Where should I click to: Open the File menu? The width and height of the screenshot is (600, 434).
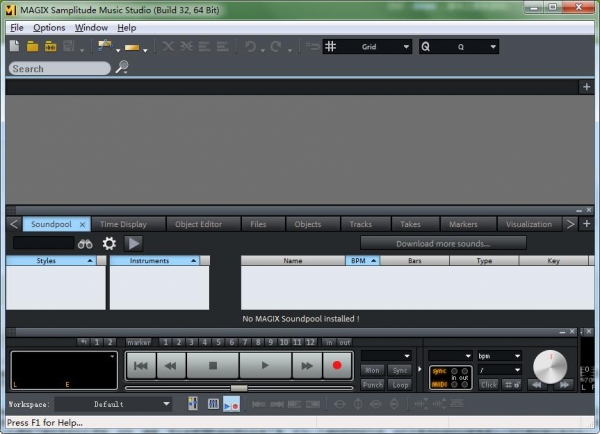point(17,28)
